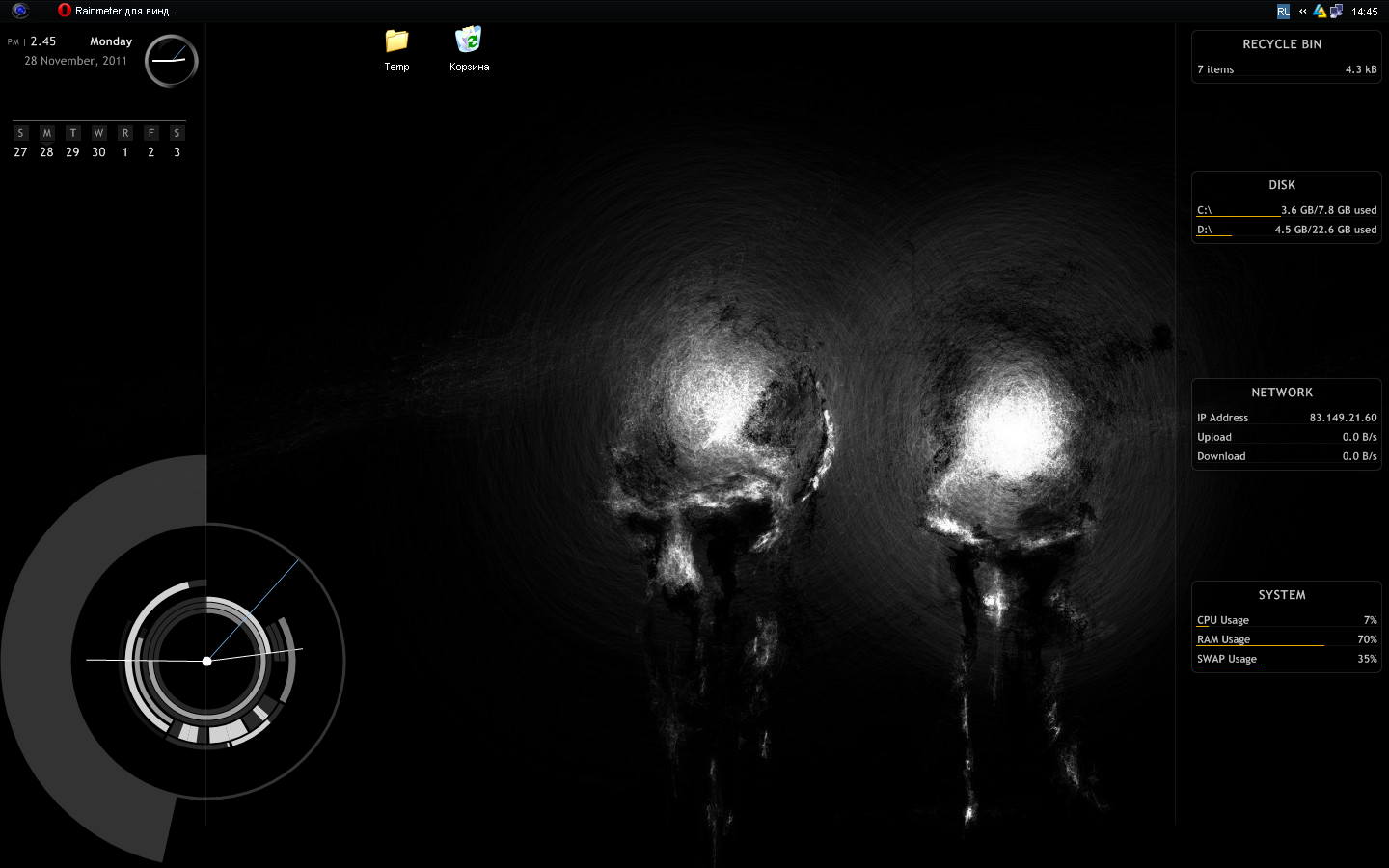1389x868 pixels.
Task: Open drive D:\ from the DISK widget
Action: pos(1204,230)
